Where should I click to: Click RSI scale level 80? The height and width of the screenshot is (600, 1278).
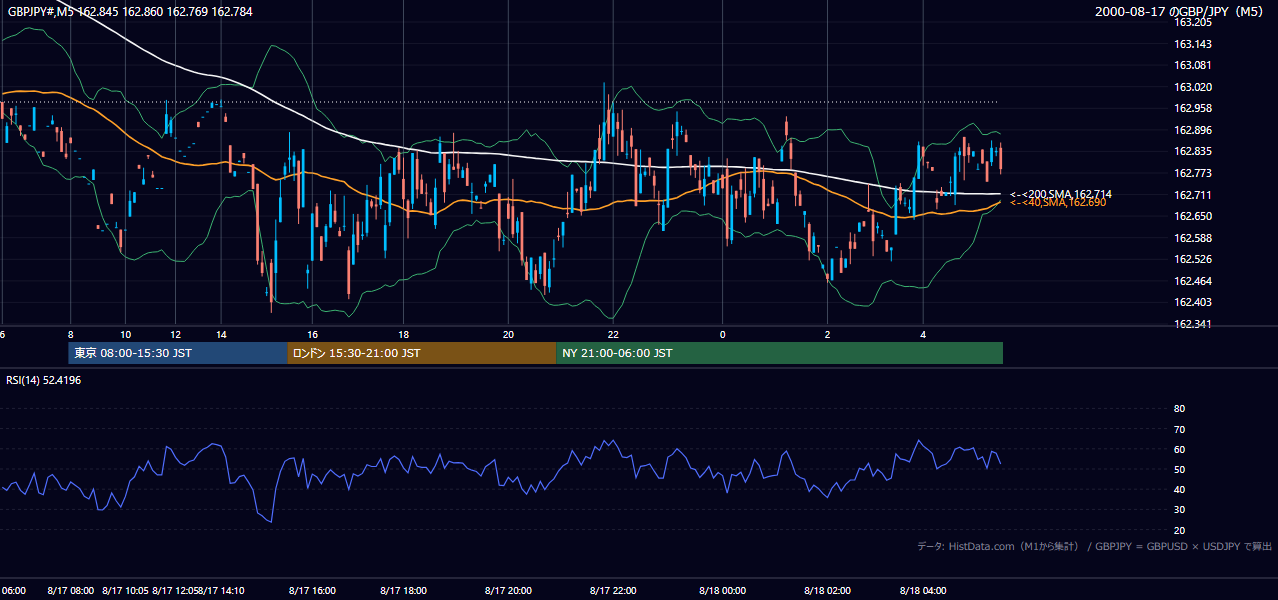[x=1179, y=409]
